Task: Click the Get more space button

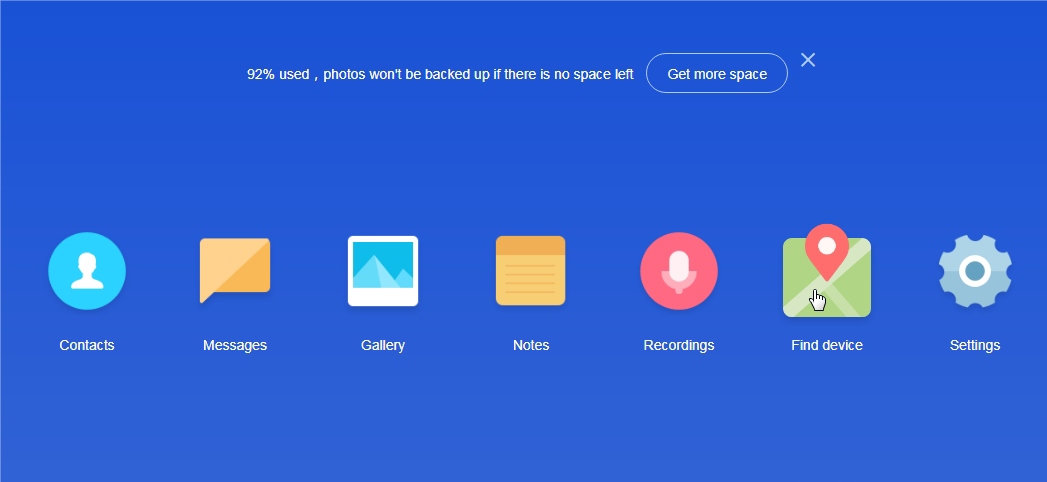Action: click(717, 74)
